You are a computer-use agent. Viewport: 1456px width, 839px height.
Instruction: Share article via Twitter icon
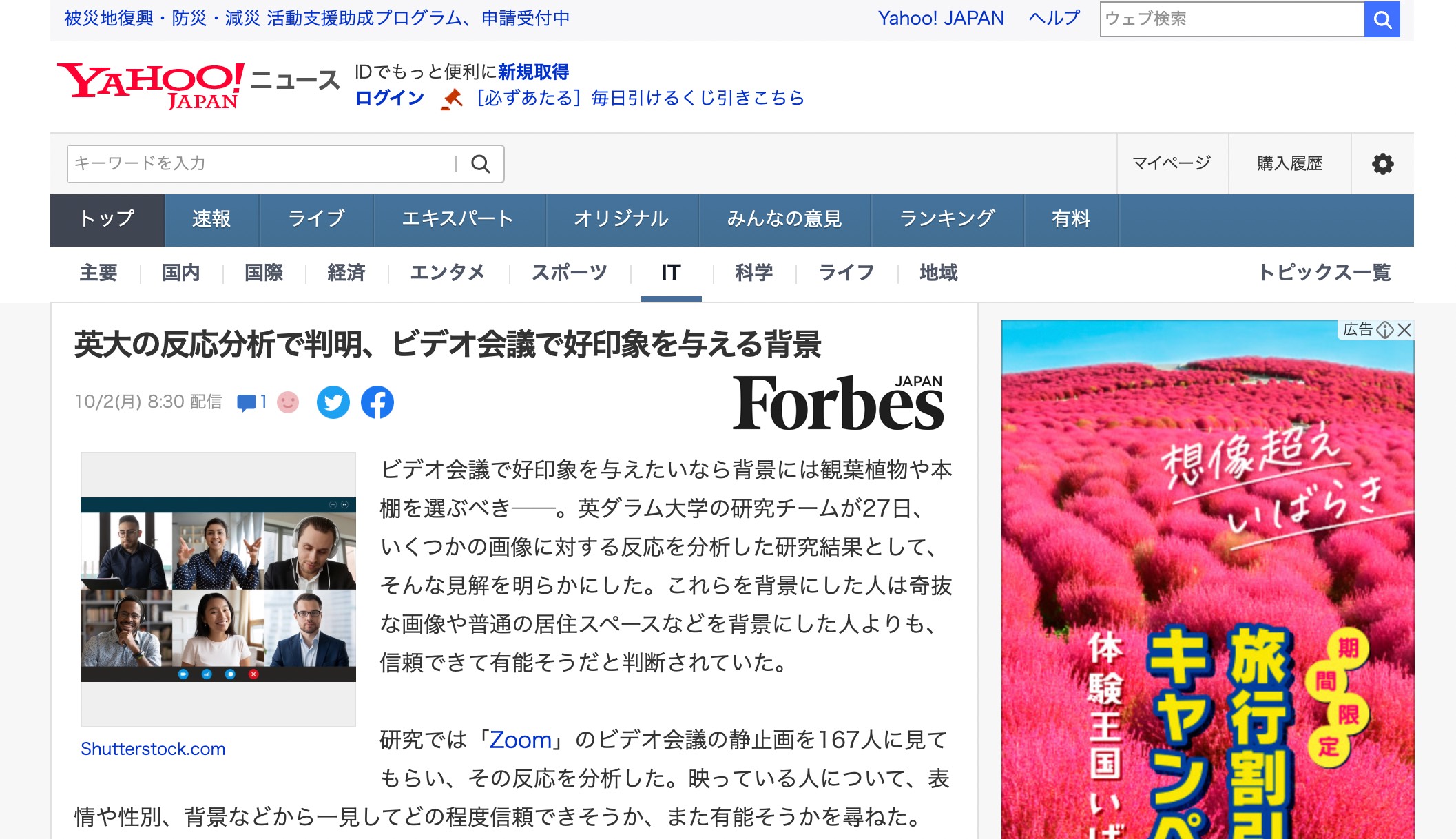click(x=333, y=402)
